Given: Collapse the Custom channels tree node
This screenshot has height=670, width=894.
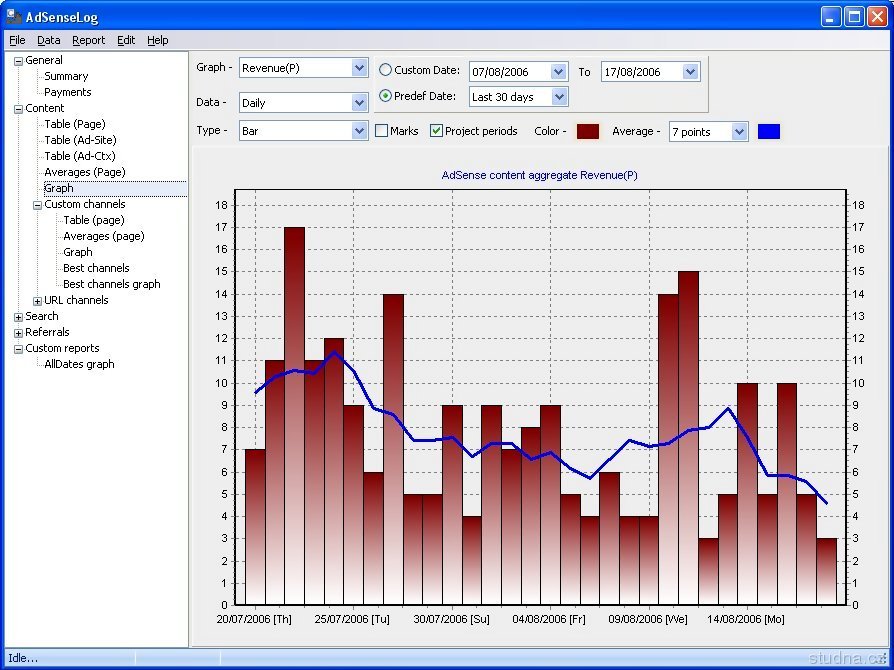Looking at the screenshot, I should click(x=38, y=205).
